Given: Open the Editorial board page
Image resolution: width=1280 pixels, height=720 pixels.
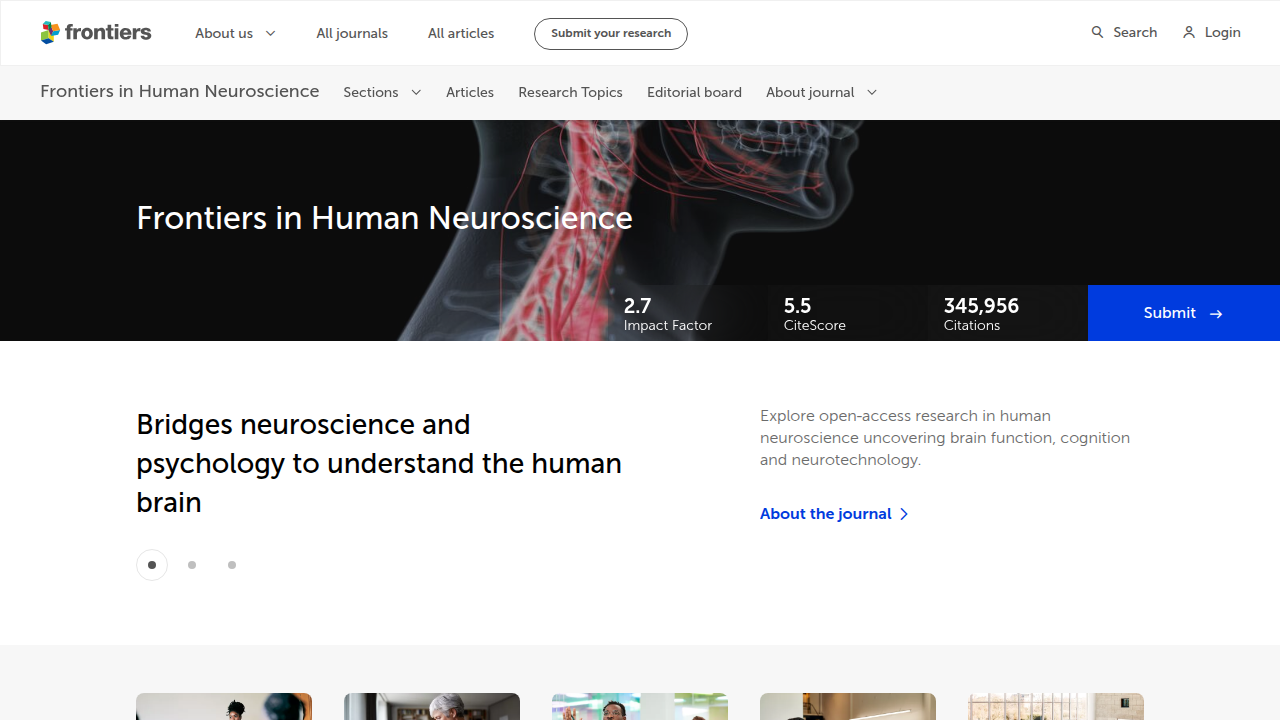Looking at the screenshot, I should pos(694,92).
